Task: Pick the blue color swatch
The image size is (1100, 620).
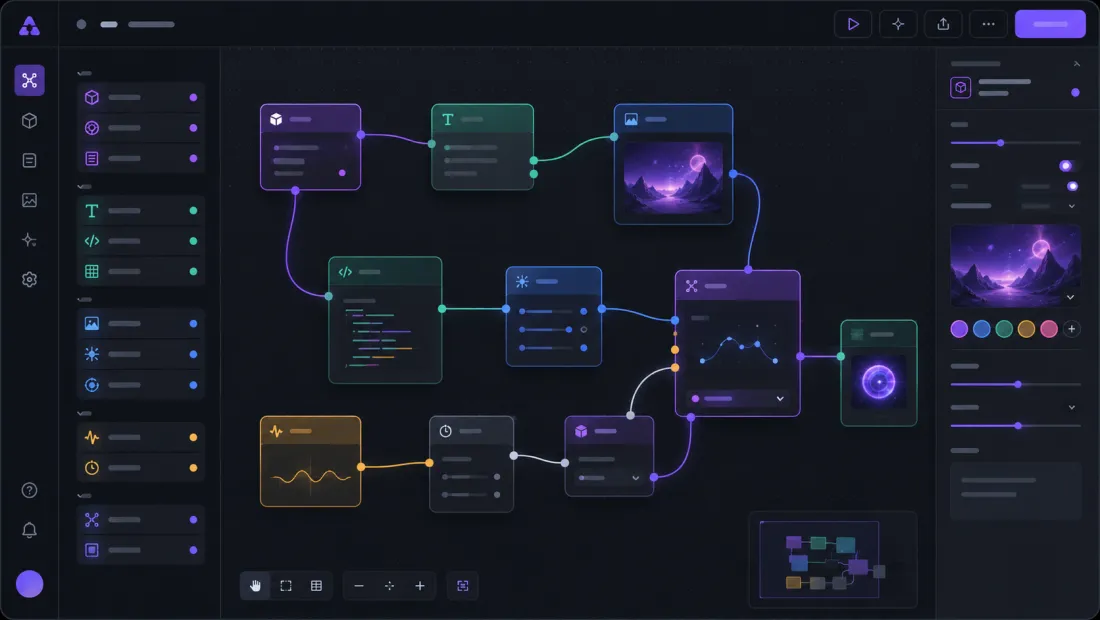Action: tap(981, 329)
